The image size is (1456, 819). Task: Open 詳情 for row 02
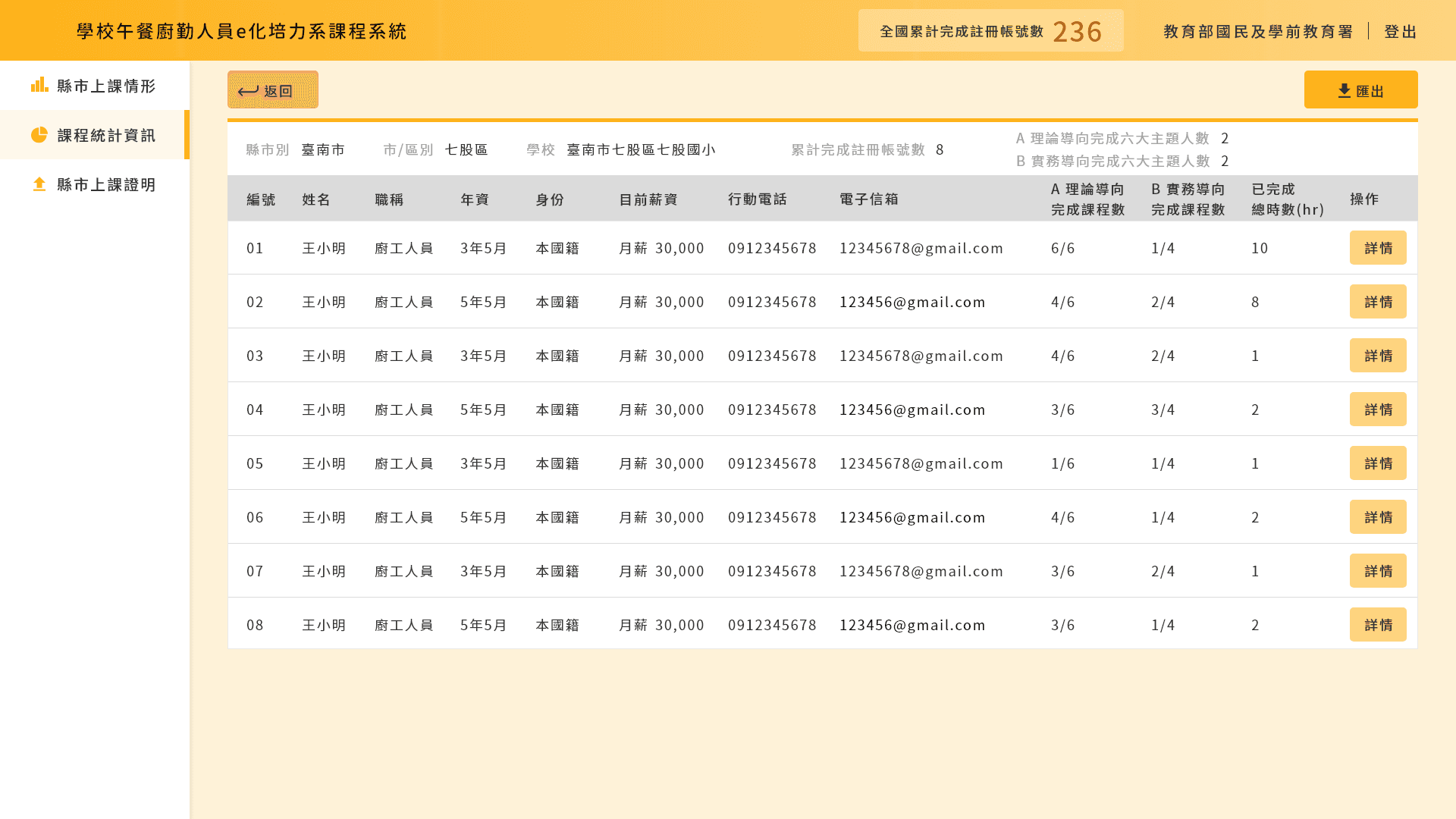(x=1378, y=302)
